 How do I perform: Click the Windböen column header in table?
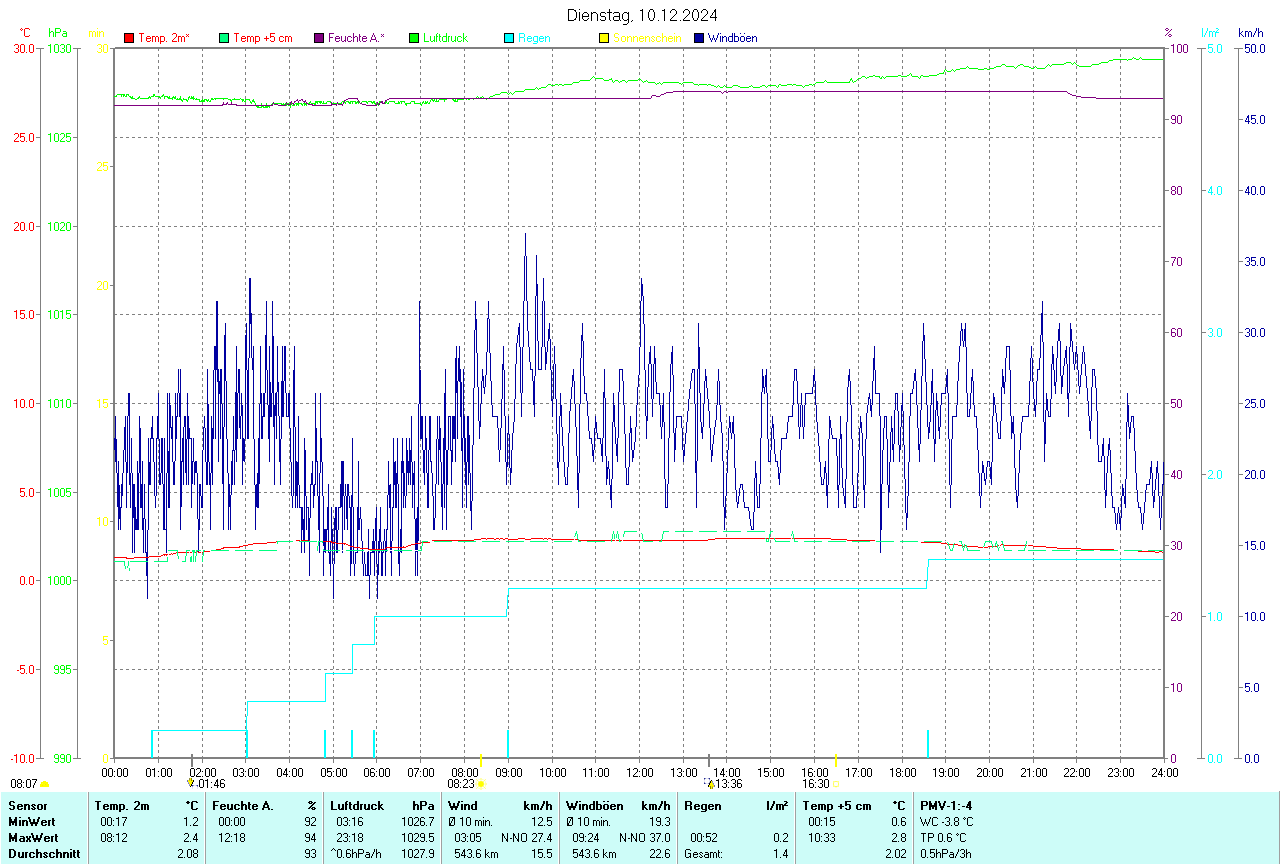593,806
